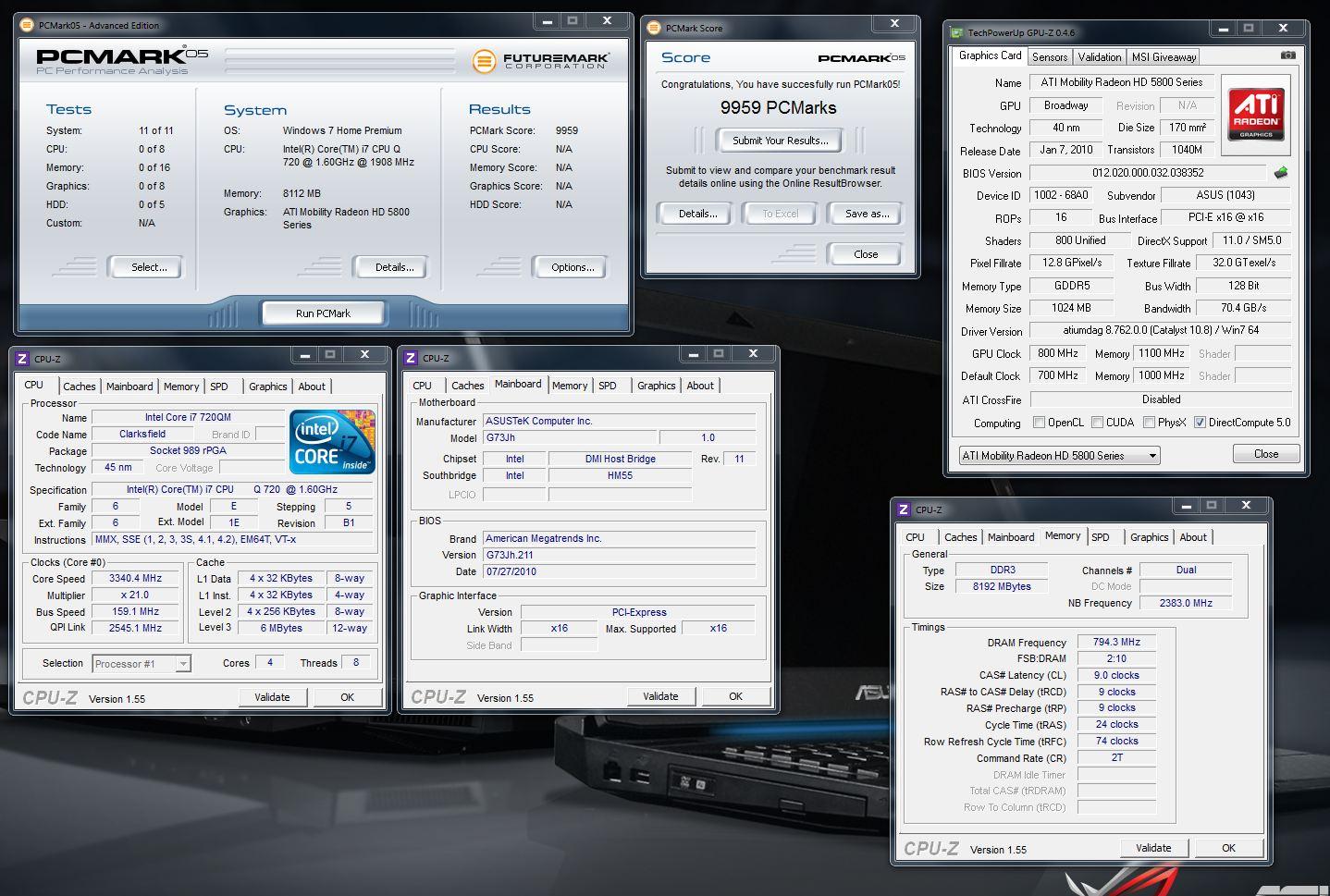Switch to the Sensors tab in GPU-Z

pyautogui.click(x=1050, y=57)
